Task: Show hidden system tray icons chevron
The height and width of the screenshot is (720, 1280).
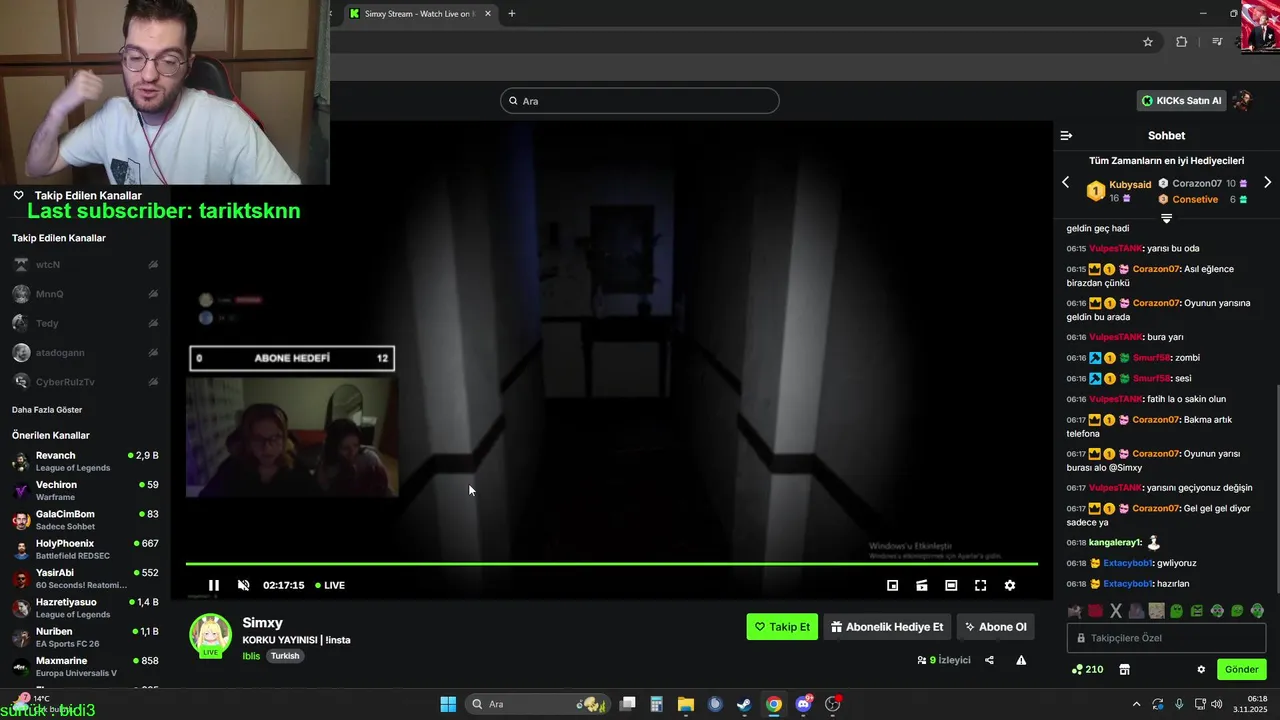Action: 1135,704
